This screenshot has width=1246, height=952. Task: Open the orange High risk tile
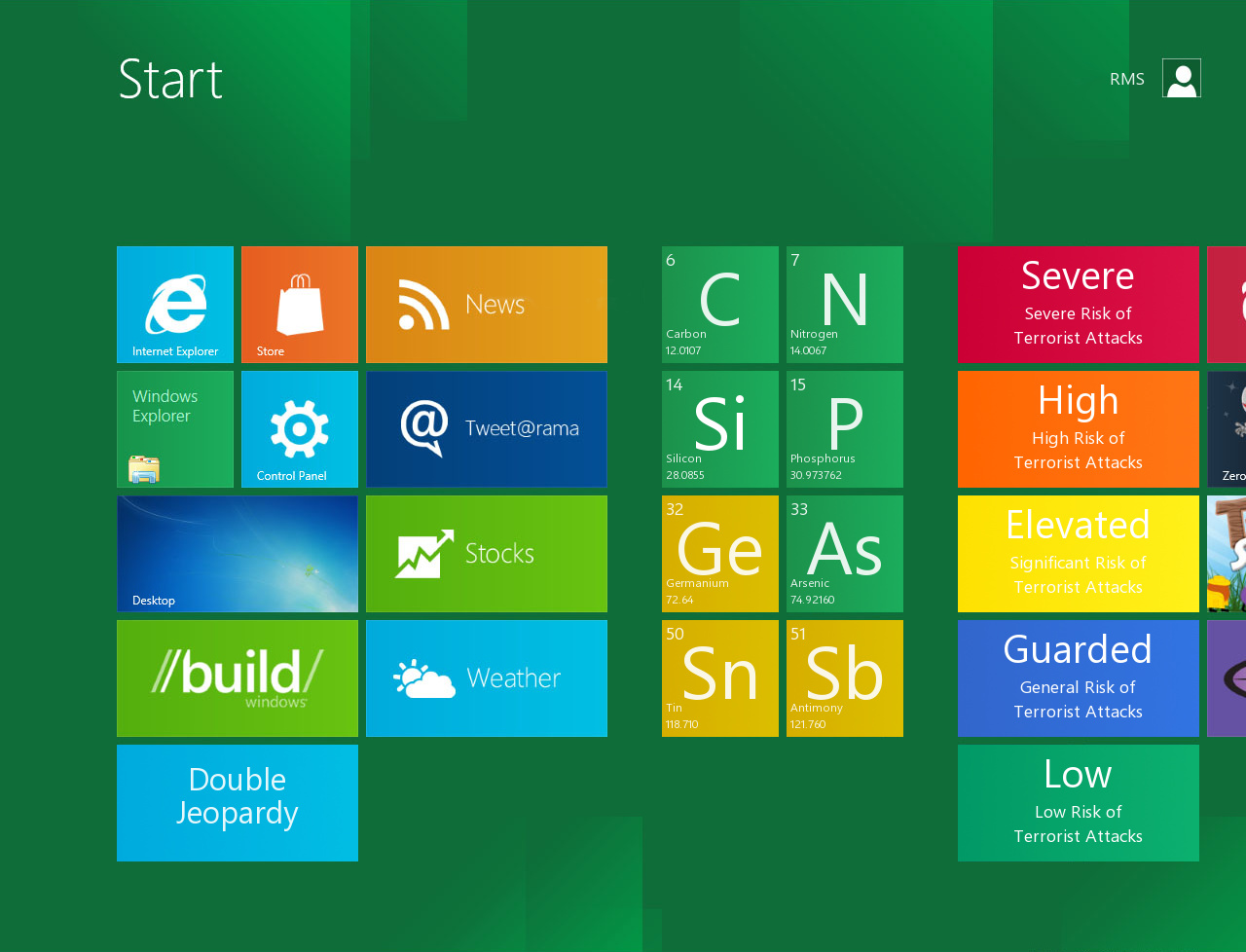1079,429
